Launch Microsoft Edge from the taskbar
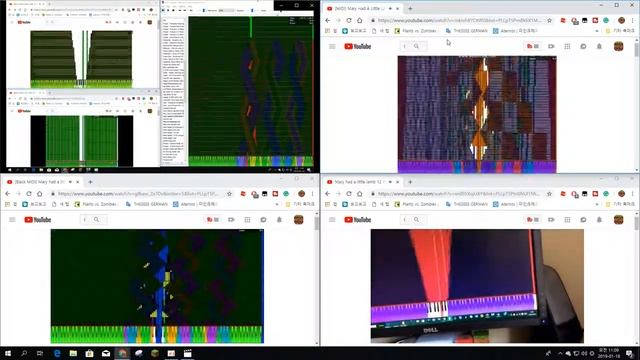 point(57,353)
